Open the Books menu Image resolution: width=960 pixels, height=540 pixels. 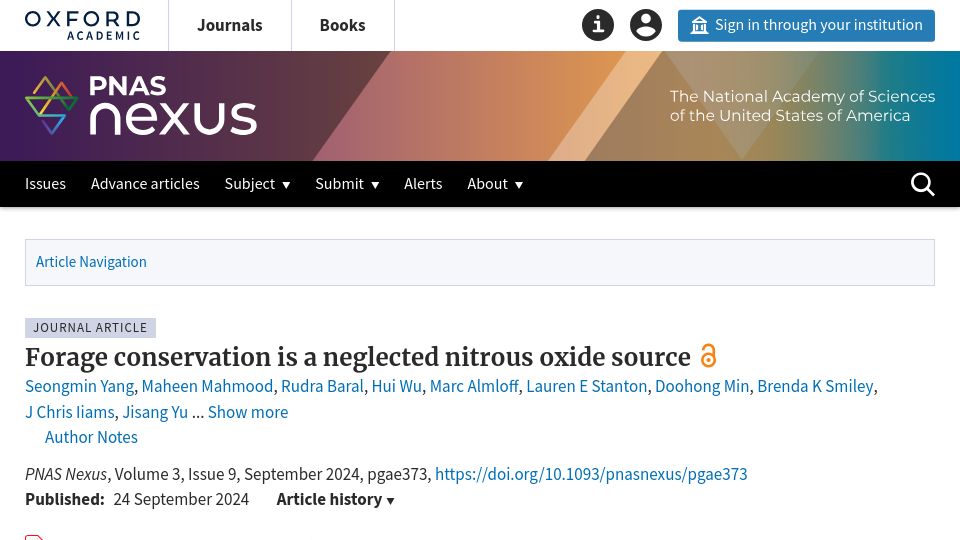coord(342,25)
